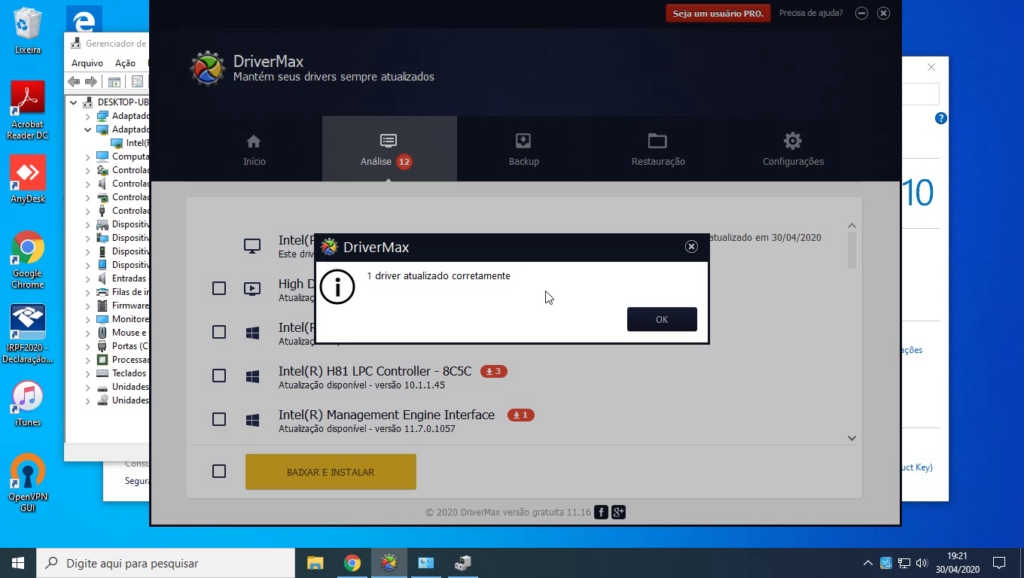Expand the Computa... node in Device Manager
This screenshot has height=578, width=1024.
click(x=88, y=157)
